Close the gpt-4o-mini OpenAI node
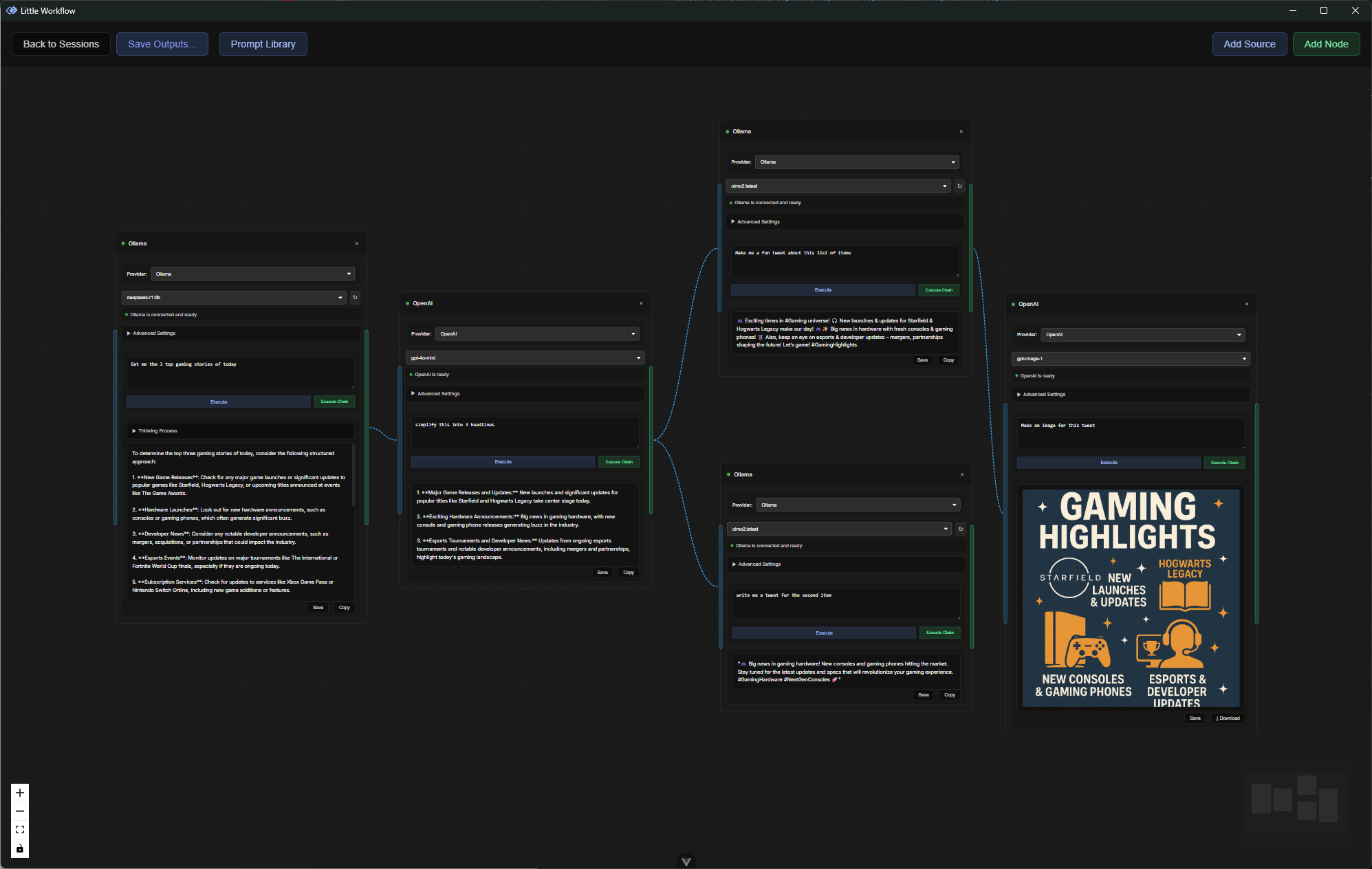Image resolution: width=1372 pixels, height=869 pixels. click(641, 303)
